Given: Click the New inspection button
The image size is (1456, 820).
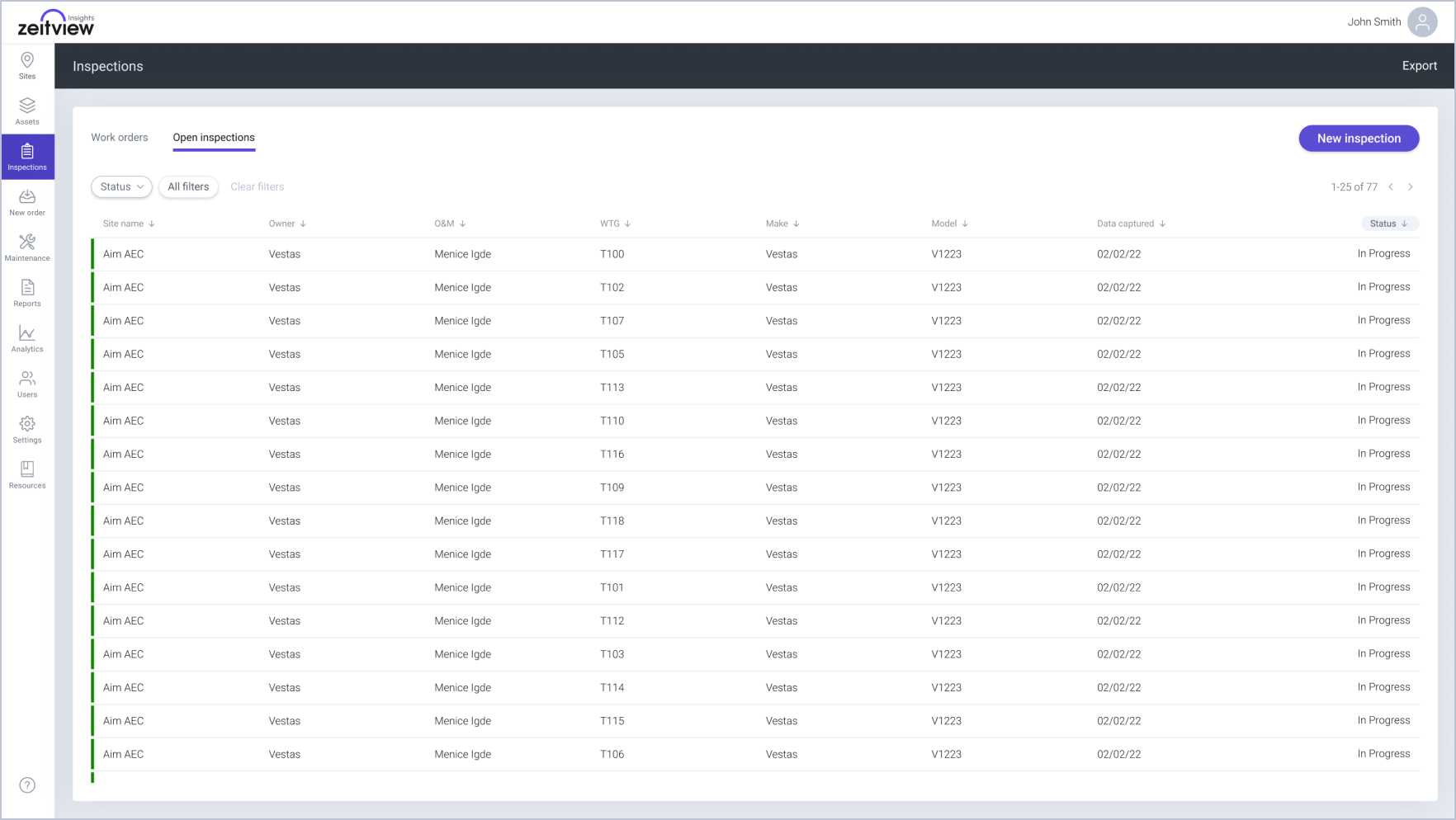Looking at the screenshot, I should [1359, 139].
